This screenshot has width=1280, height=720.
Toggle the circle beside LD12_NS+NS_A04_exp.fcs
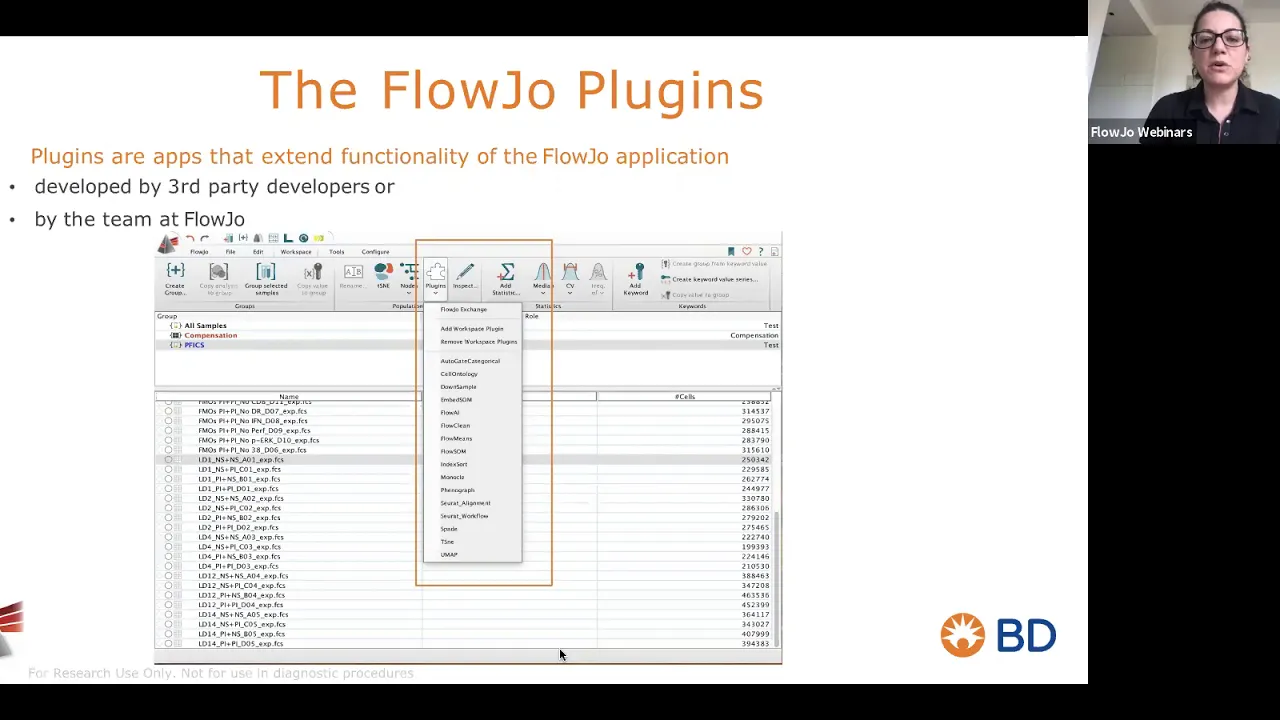(x=168, y=576)
